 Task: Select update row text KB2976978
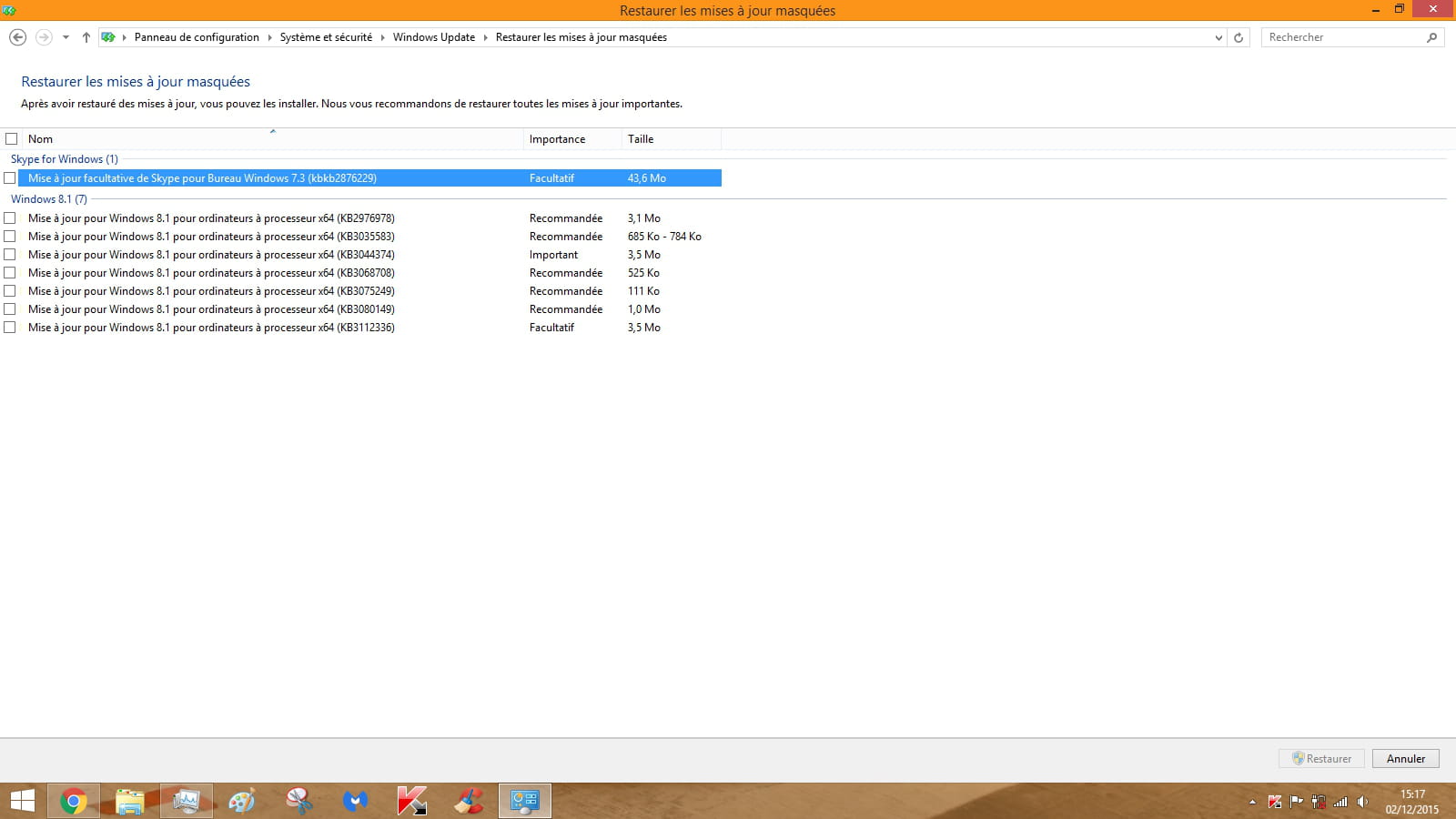[211, 218]
